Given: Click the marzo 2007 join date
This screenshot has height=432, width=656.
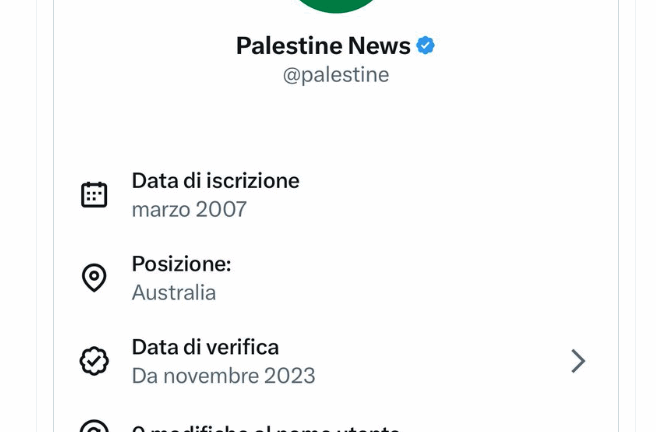Looking at the screenshot, I should [x=189, y=210].
